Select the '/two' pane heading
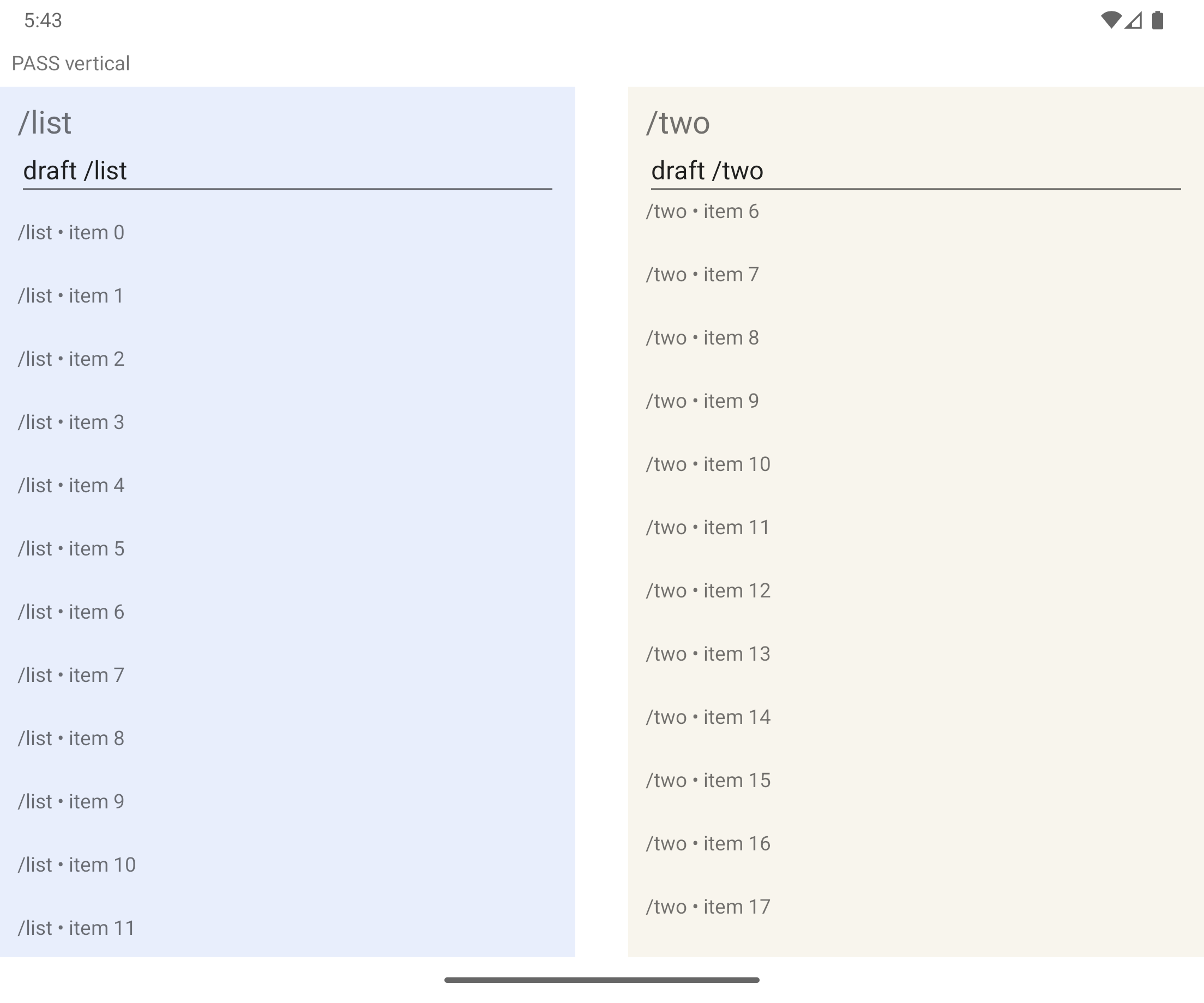The height and width of the screenshot is (1003, 1204). (678, 123)
